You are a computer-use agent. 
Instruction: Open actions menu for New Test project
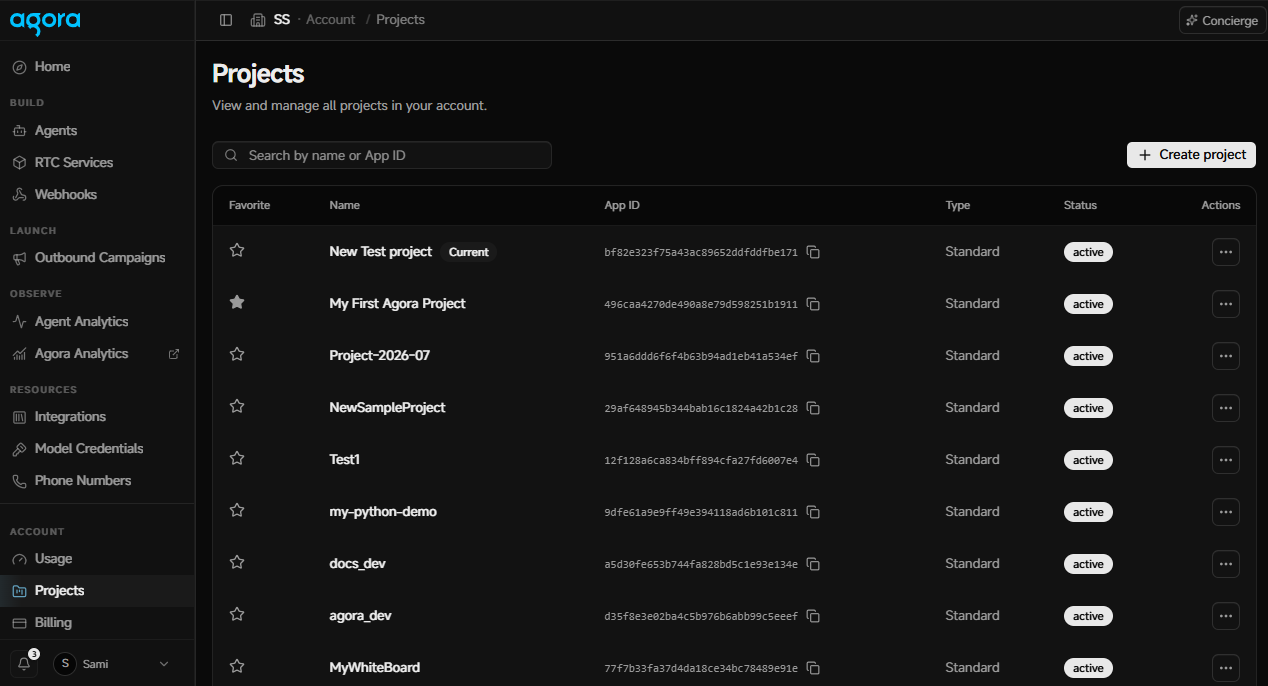pos(1226,252)
